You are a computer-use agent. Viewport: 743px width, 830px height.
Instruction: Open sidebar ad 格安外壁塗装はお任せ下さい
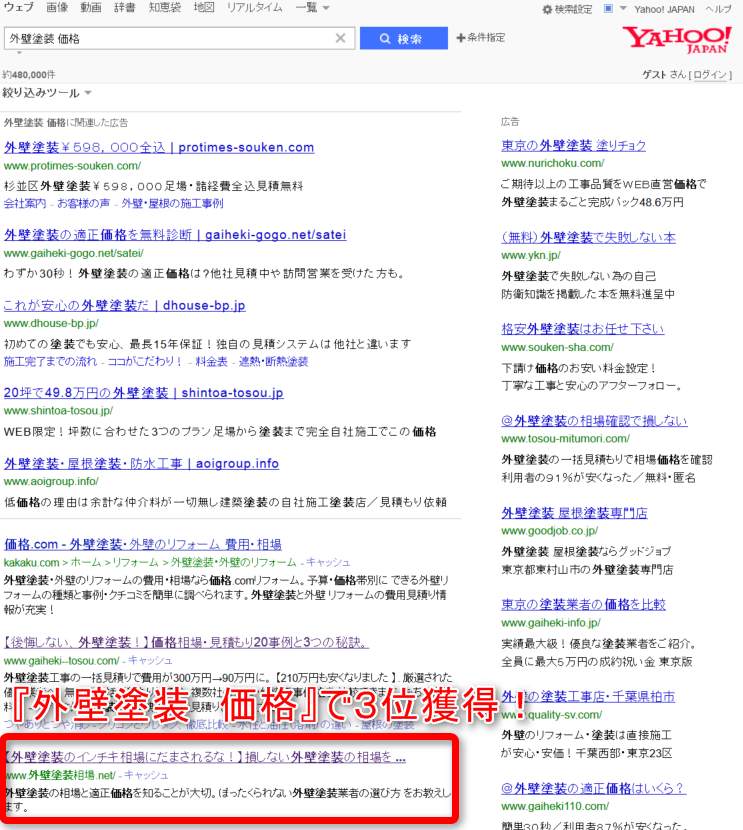coord(583,329)
